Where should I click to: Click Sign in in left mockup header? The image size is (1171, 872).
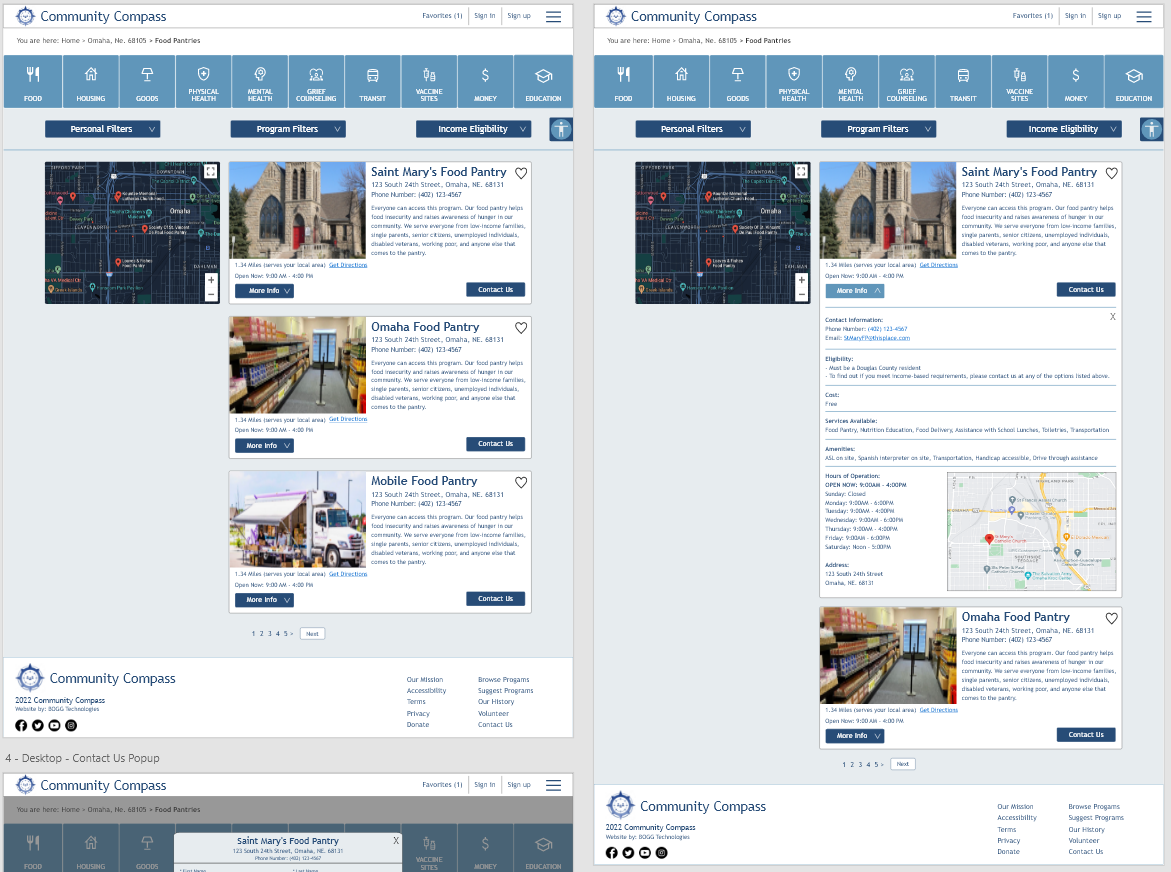tap(485, 16)
